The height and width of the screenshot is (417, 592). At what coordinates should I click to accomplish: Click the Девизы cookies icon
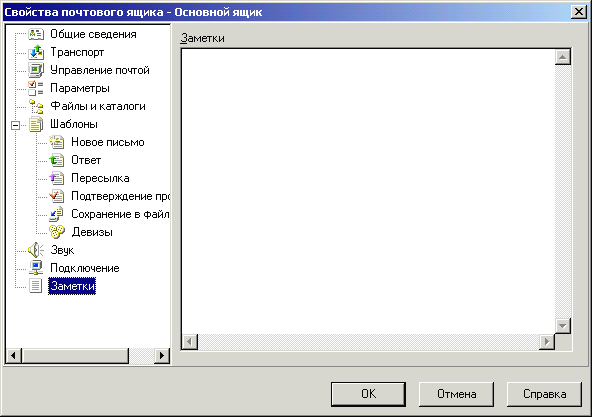click(57, 232)
